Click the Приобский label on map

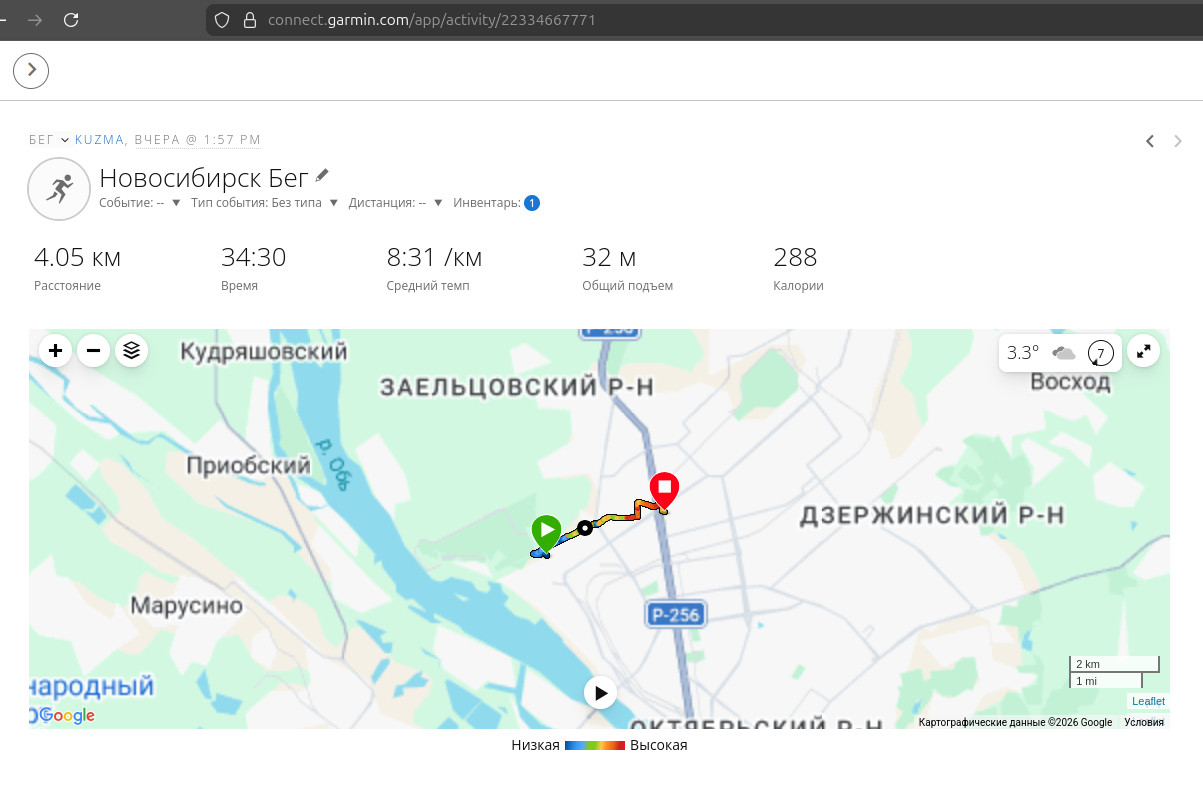249,466
